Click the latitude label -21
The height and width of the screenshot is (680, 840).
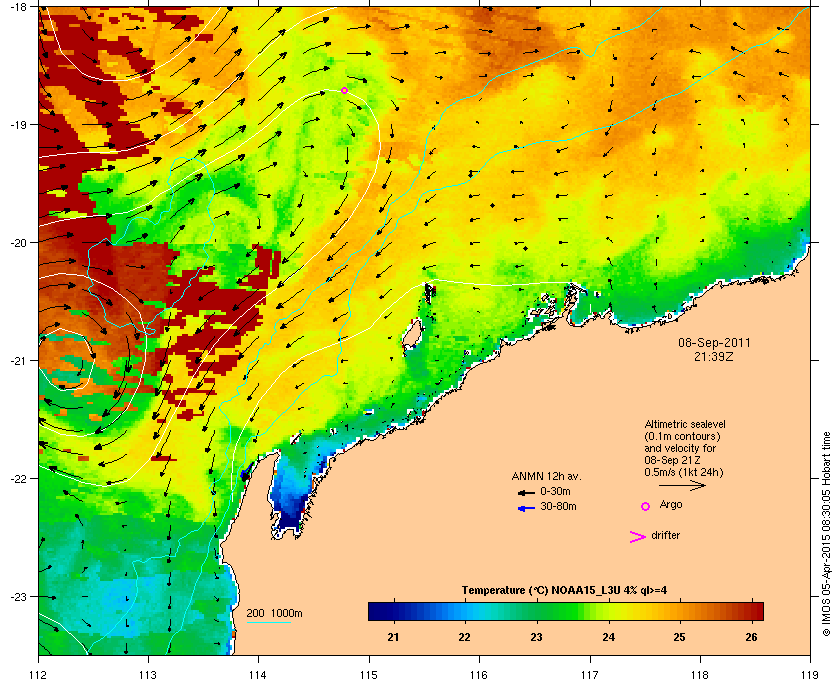(18, 361)
